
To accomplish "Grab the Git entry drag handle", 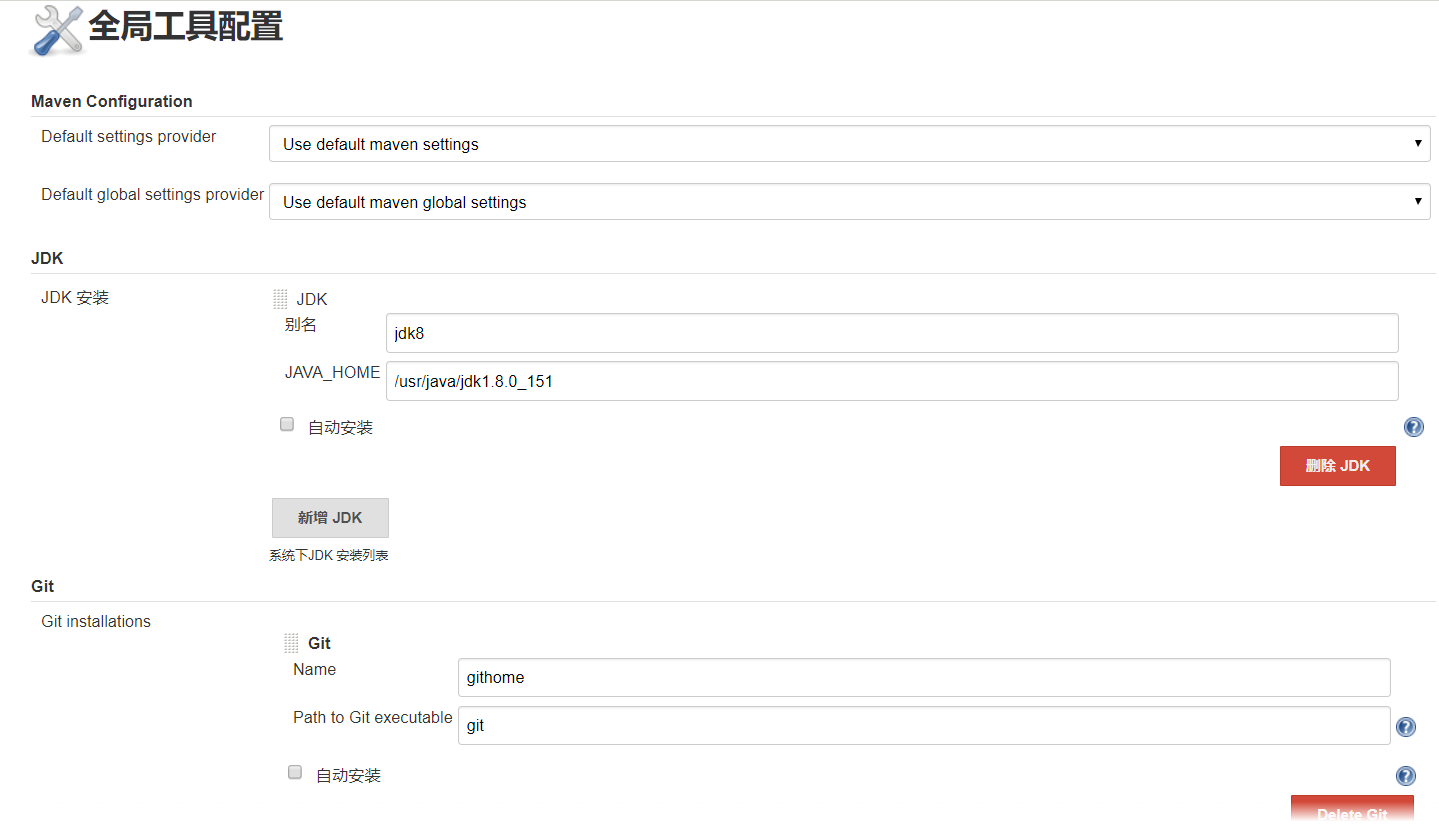I will click(291, 643).
